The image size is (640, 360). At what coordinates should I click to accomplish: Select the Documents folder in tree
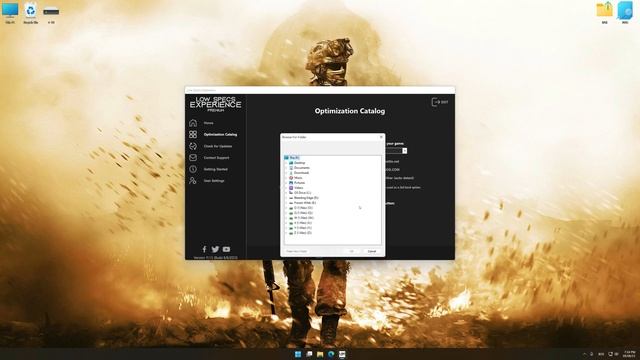pyautogui.click(x=299, y=168)
